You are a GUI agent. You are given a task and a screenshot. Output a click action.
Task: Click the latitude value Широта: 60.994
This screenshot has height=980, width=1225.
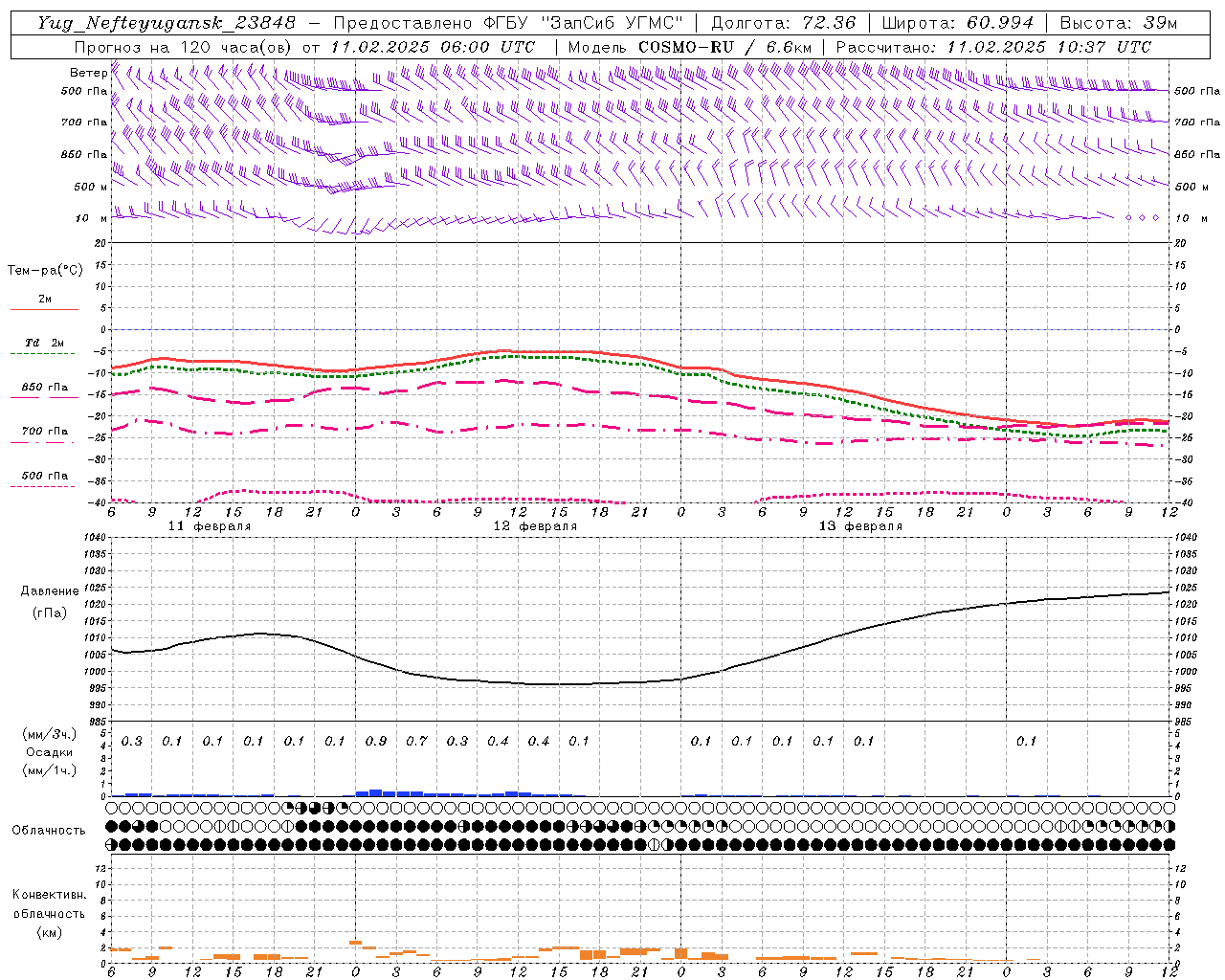[958, 23]
